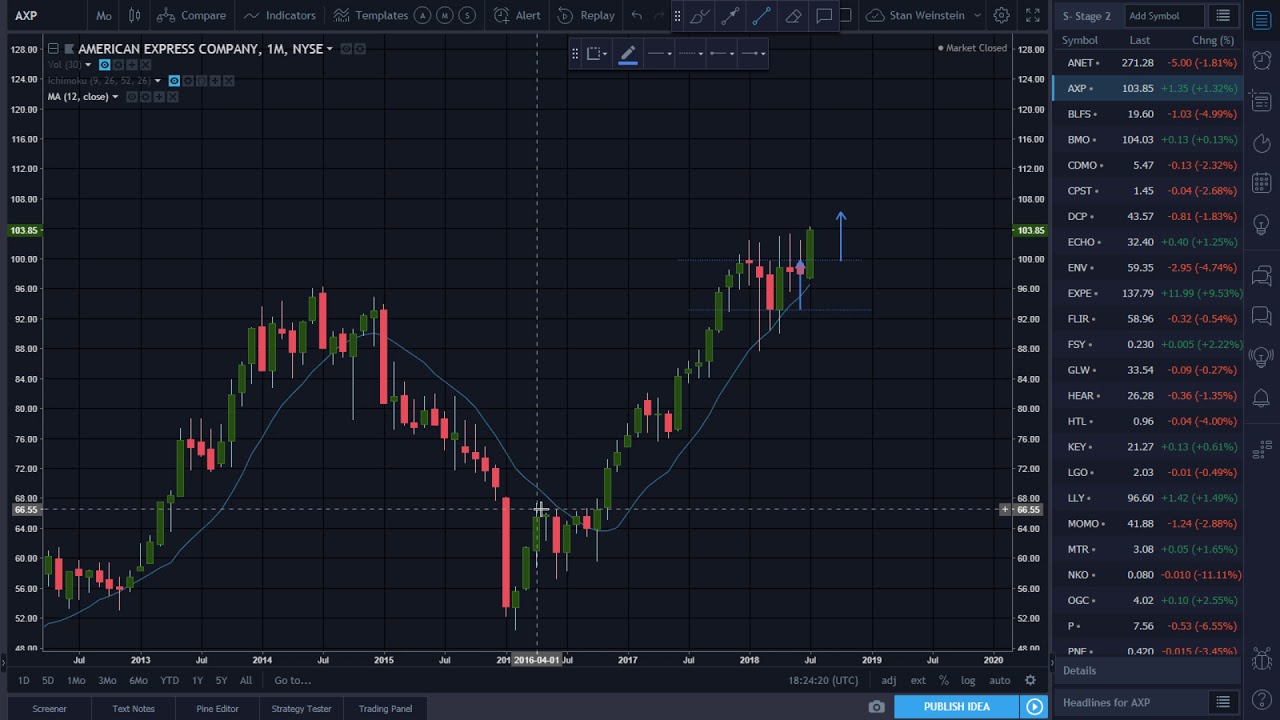Enter fullscreen chart mode
The height and width of the screenshot is (720, 1280).
(x=1033, y=15)
